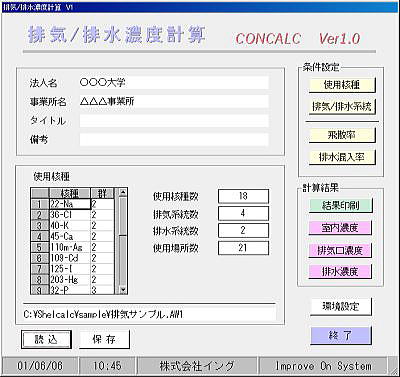The image size is (400, 377).
Task: Click nuclide list scrollbar up arrow
Action: pos(123,192)
